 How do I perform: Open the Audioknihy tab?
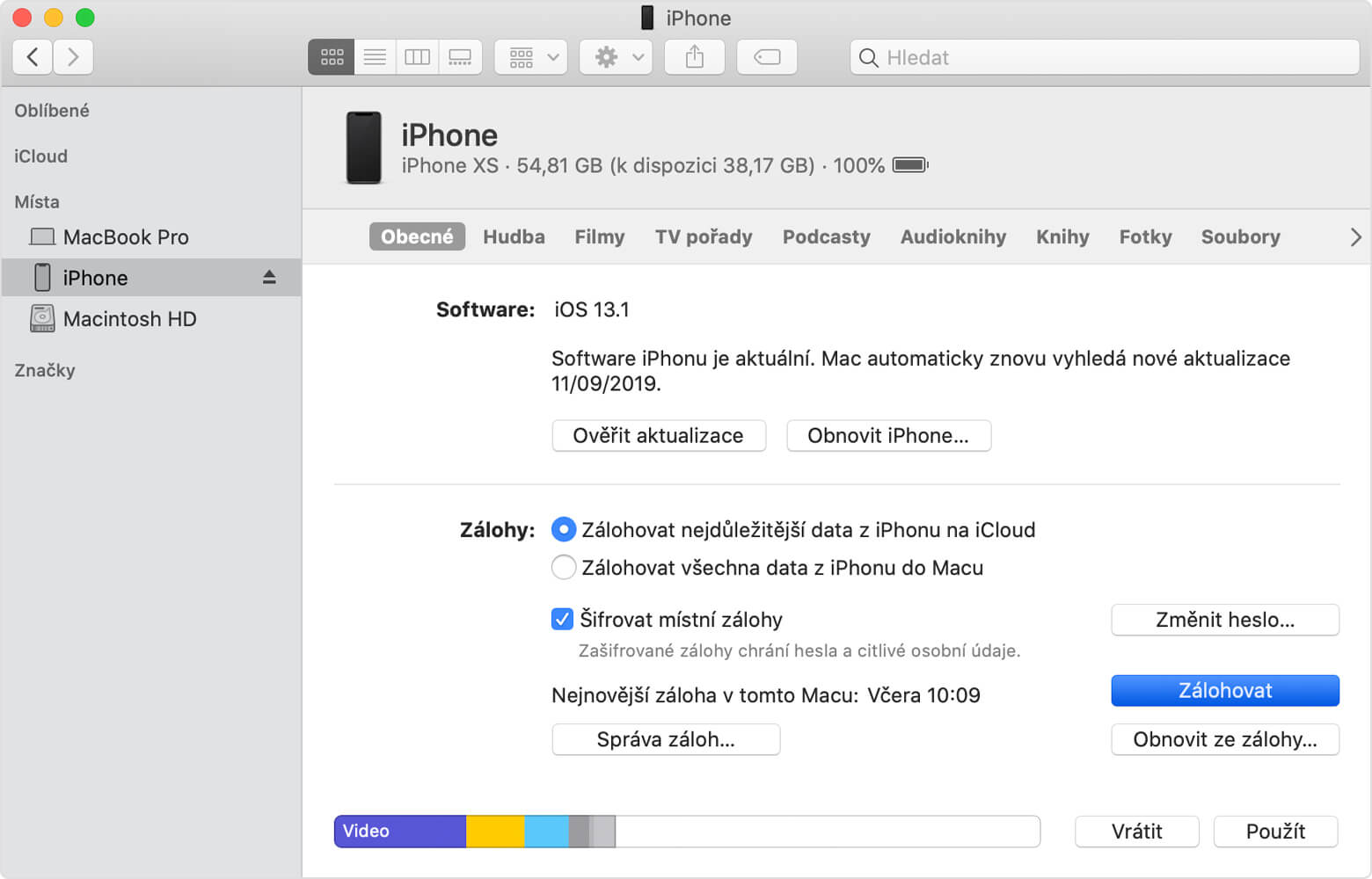click(x=953, y=237)
